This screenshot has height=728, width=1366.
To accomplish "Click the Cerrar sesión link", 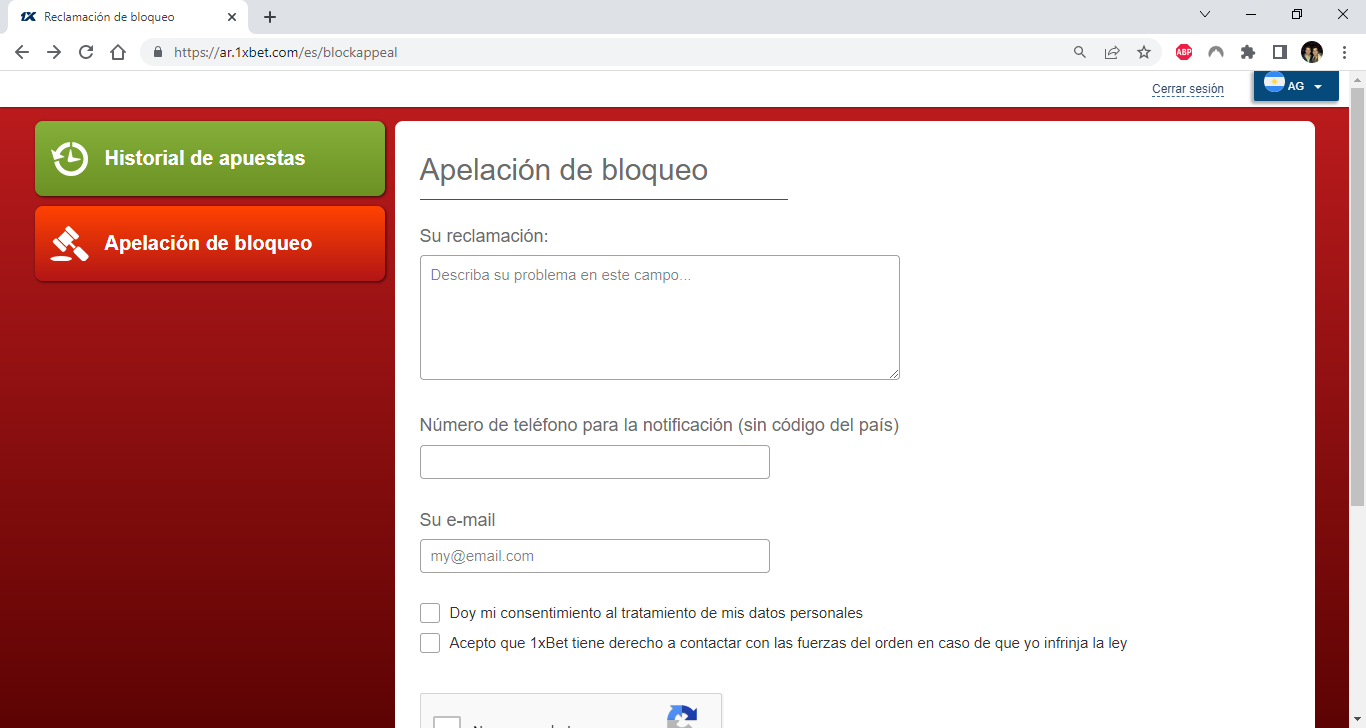I will point(1188,89).
